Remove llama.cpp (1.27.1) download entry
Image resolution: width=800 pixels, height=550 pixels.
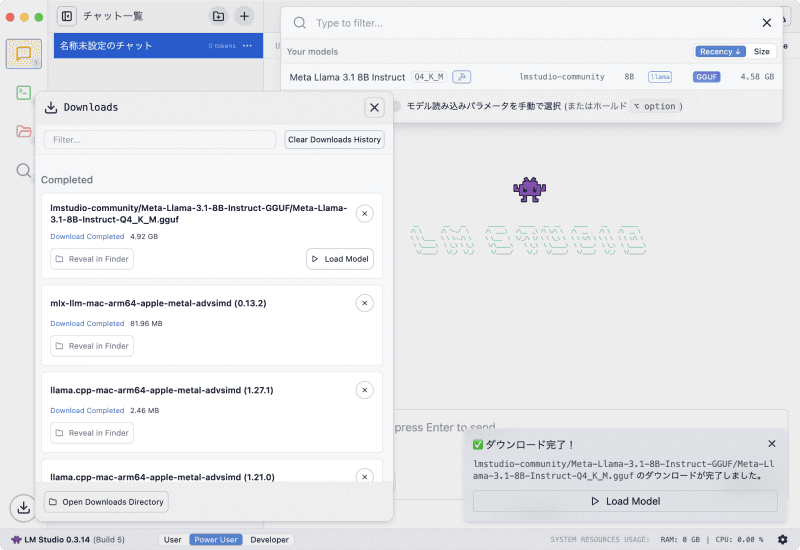(x=365, y=390)
